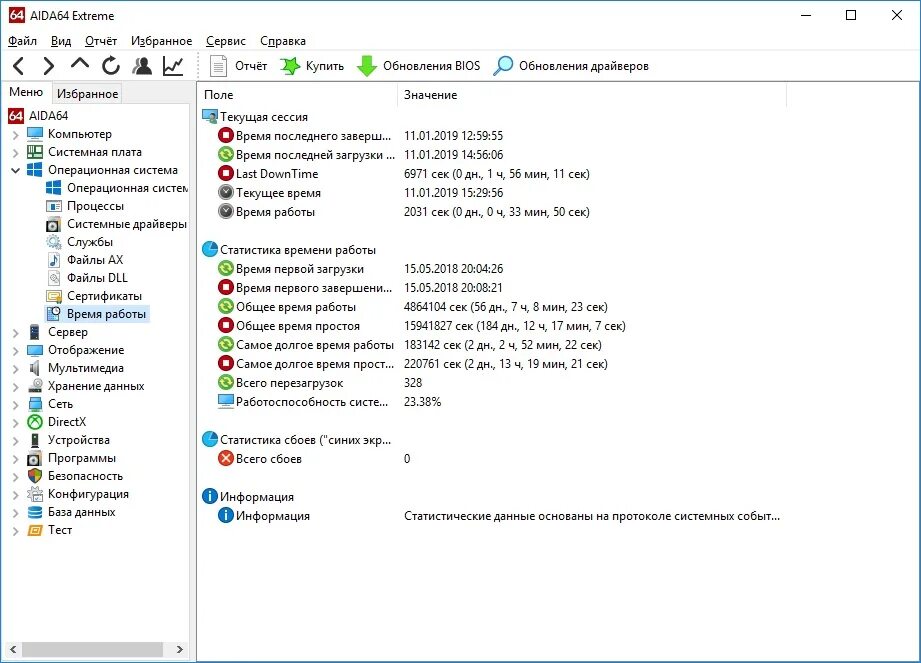Expand the Компьютер tree node
The image size is (921, 663).
[x=15, y=134]
